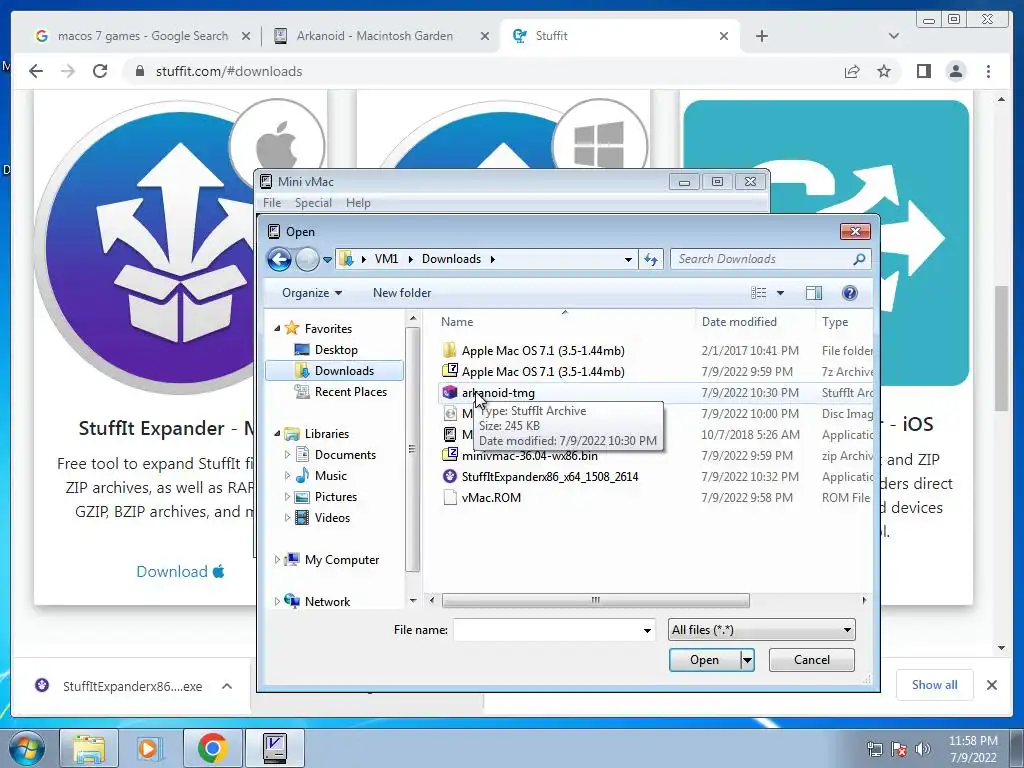Click the Download link for StuffIt Mac
The width and height of the screenshot is (1024, 768).
point(180,571)
